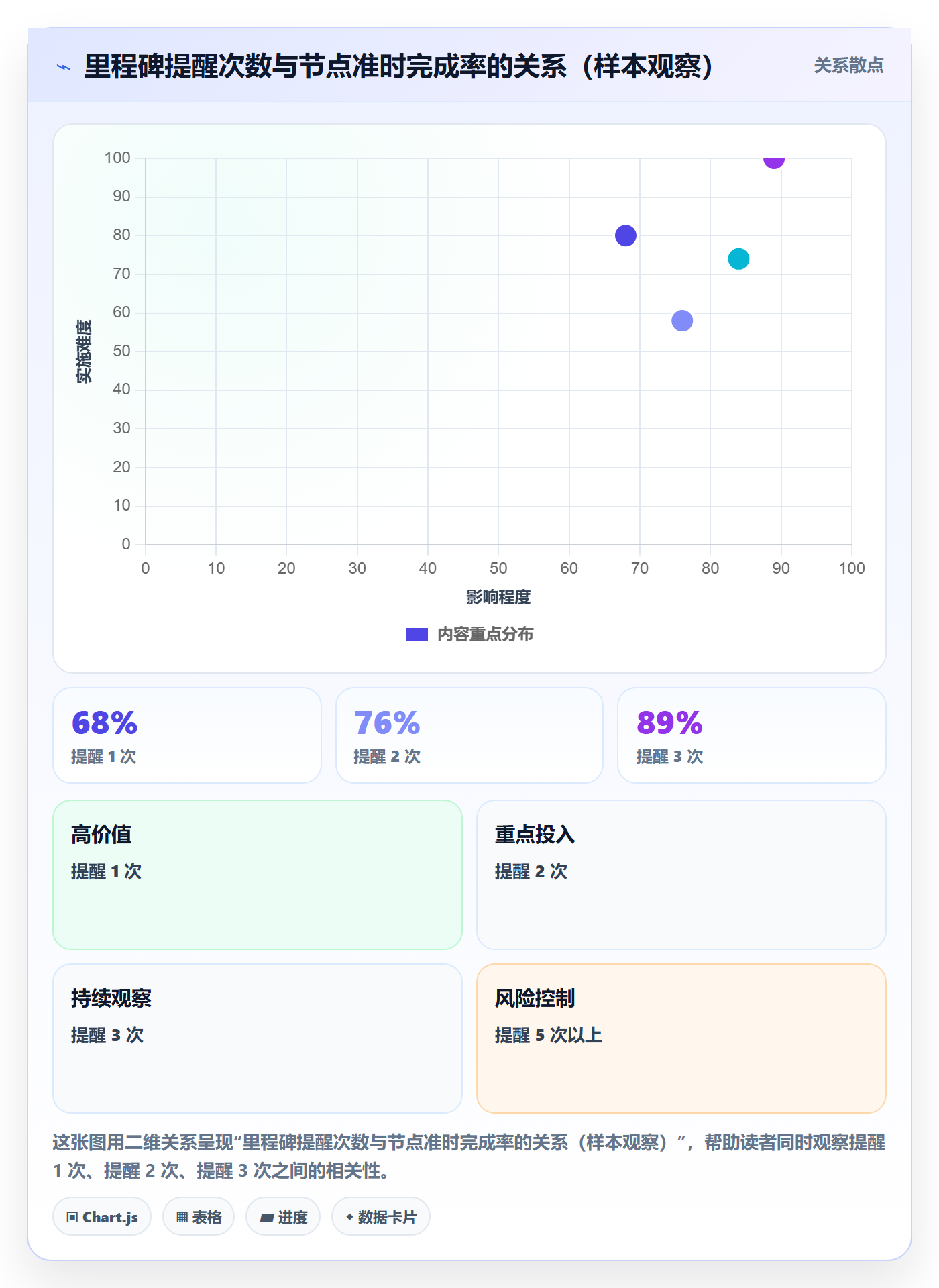Click the x-axis tick label 50
Viewport: 939px width, 1288px height.
pyautogui.click(x=498, y=568)
